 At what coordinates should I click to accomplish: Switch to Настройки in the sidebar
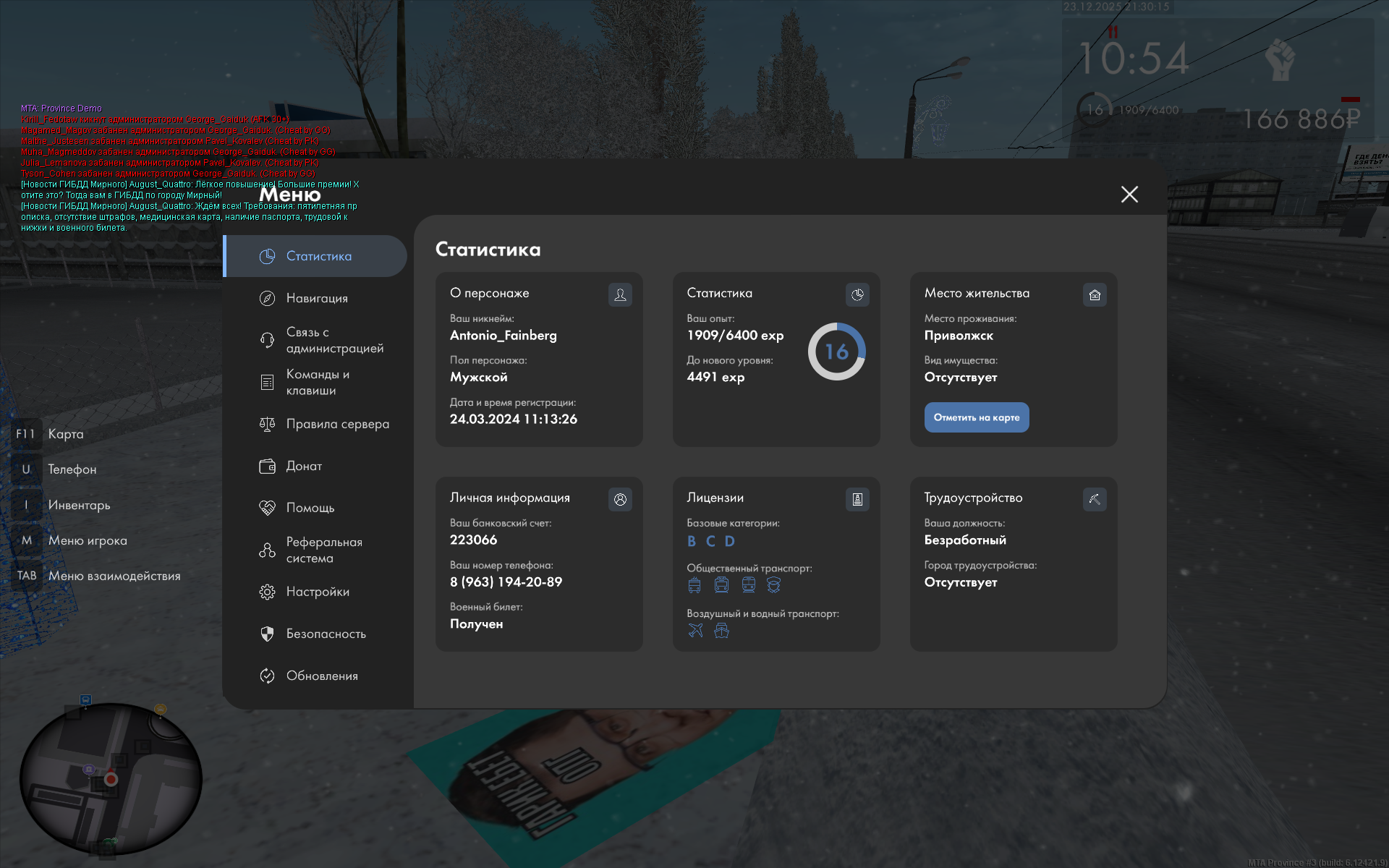point(317,592)
